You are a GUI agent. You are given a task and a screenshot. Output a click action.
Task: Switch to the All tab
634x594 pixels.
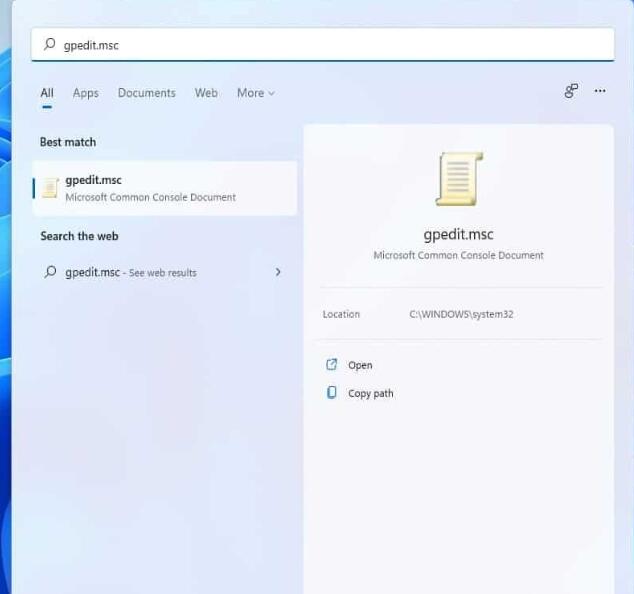[x=47, y=93]
